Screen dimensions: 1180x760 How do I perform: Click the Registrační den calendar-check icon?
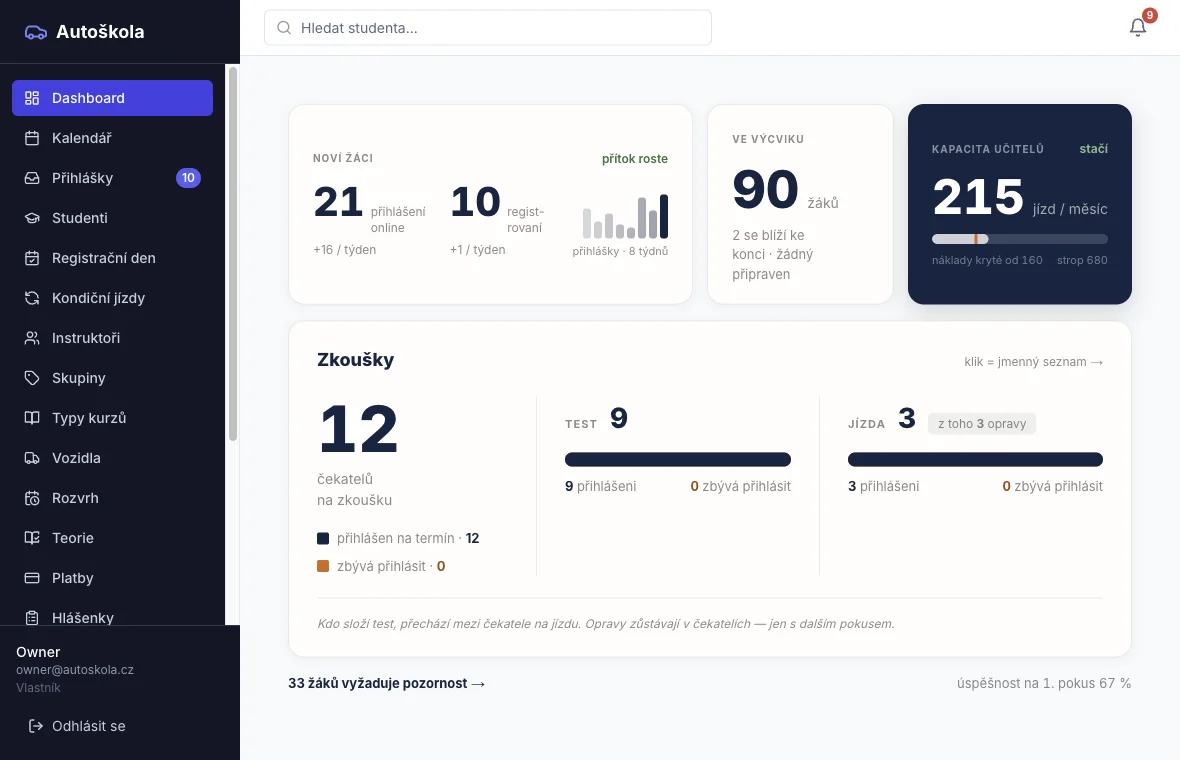[32, 258]
